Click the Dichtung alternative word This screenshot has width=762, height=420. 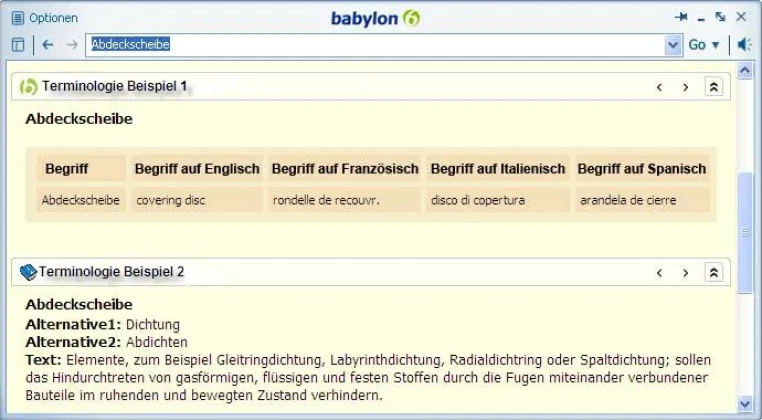coord(153,325)
